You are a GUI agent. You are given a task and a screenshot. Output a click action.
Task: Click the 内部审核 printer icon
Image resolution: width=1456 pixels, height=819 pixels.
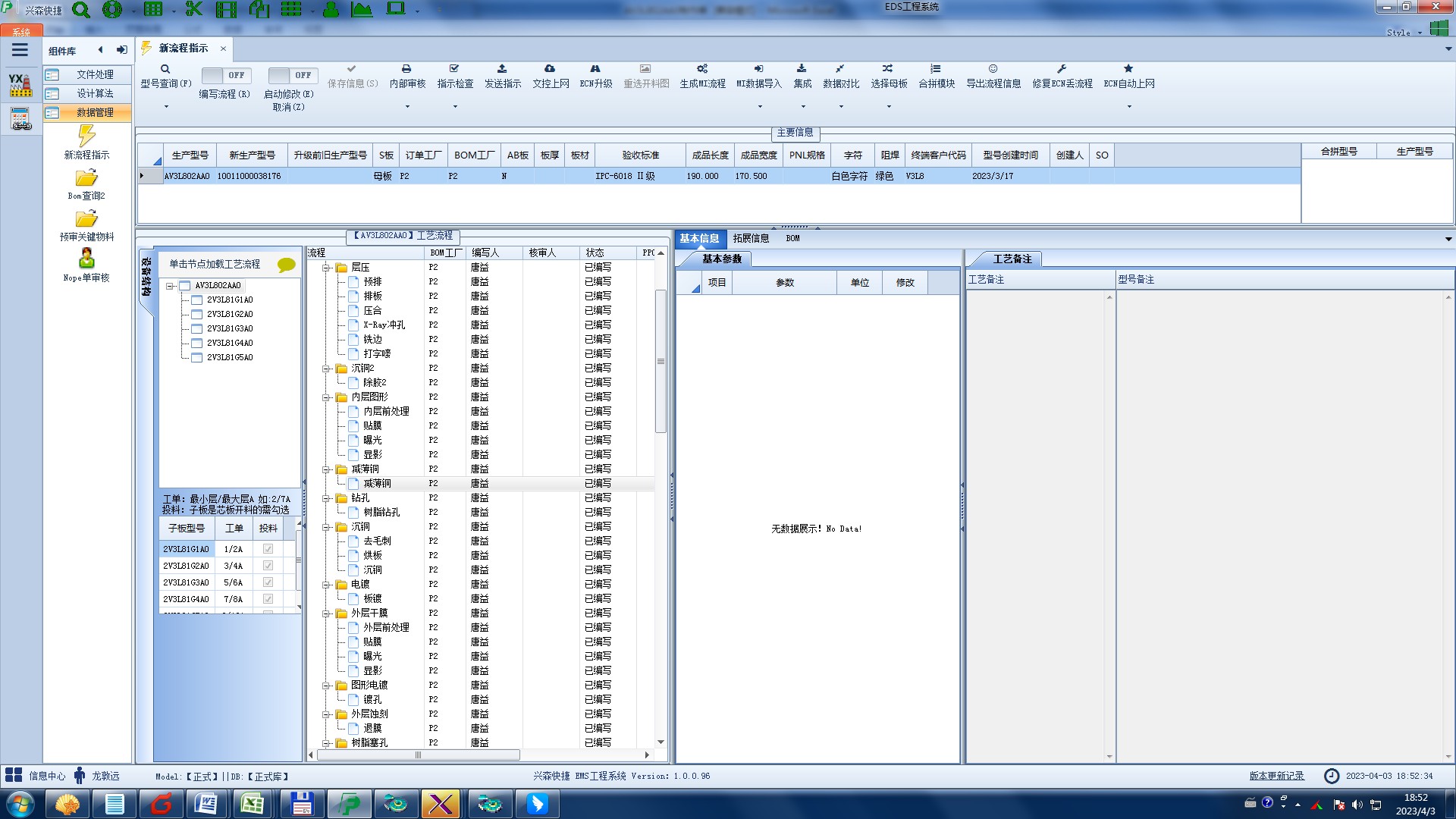(406, 69)
